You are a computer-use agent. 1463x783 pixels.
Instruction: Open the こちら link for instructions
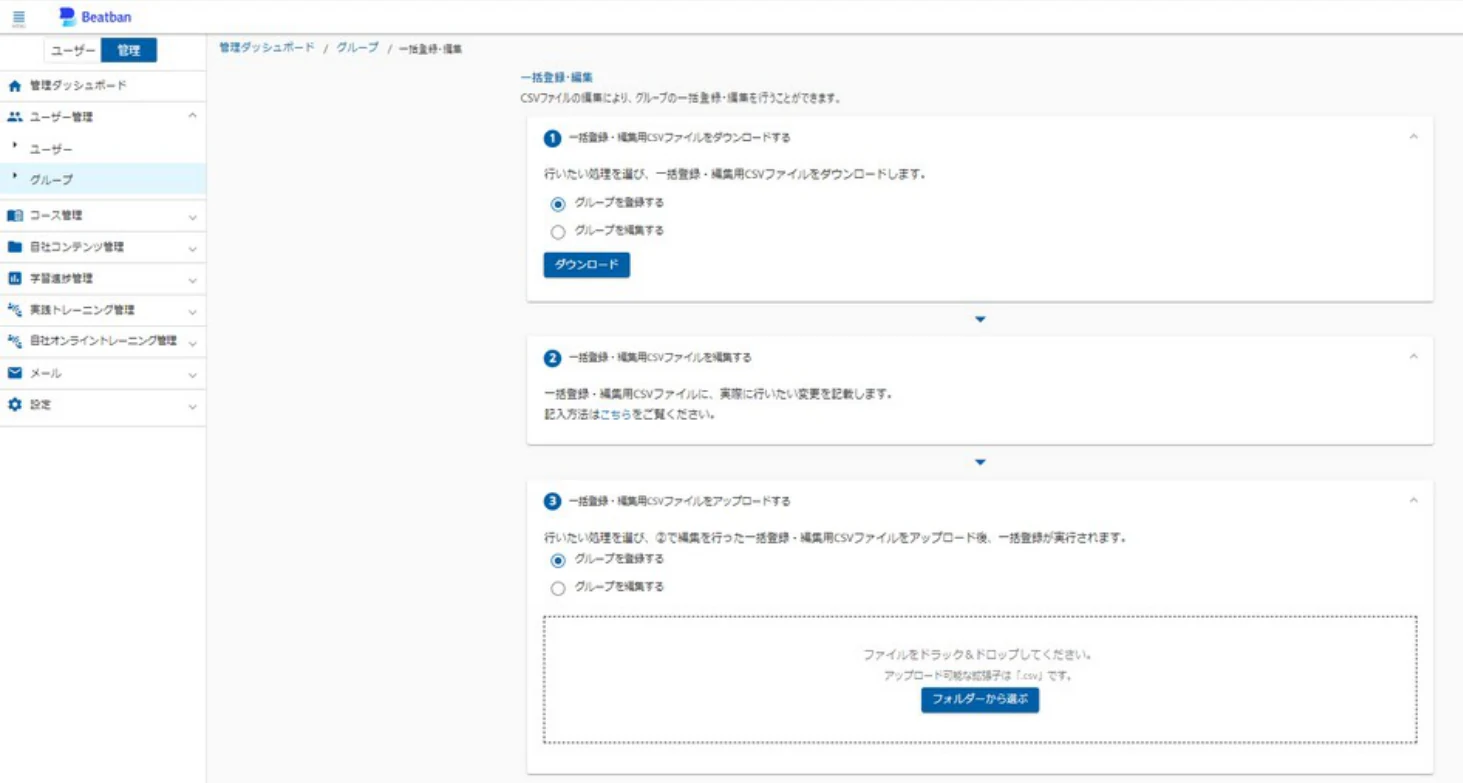(x=615, y=415)
